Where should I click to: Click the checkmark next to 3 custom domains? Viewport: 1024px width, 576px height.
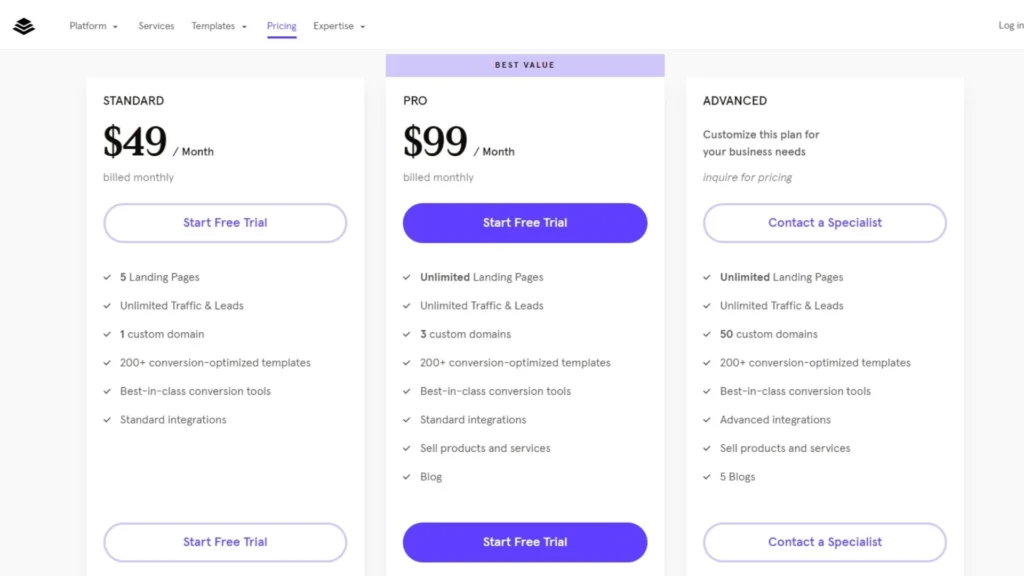click(407, 334)
